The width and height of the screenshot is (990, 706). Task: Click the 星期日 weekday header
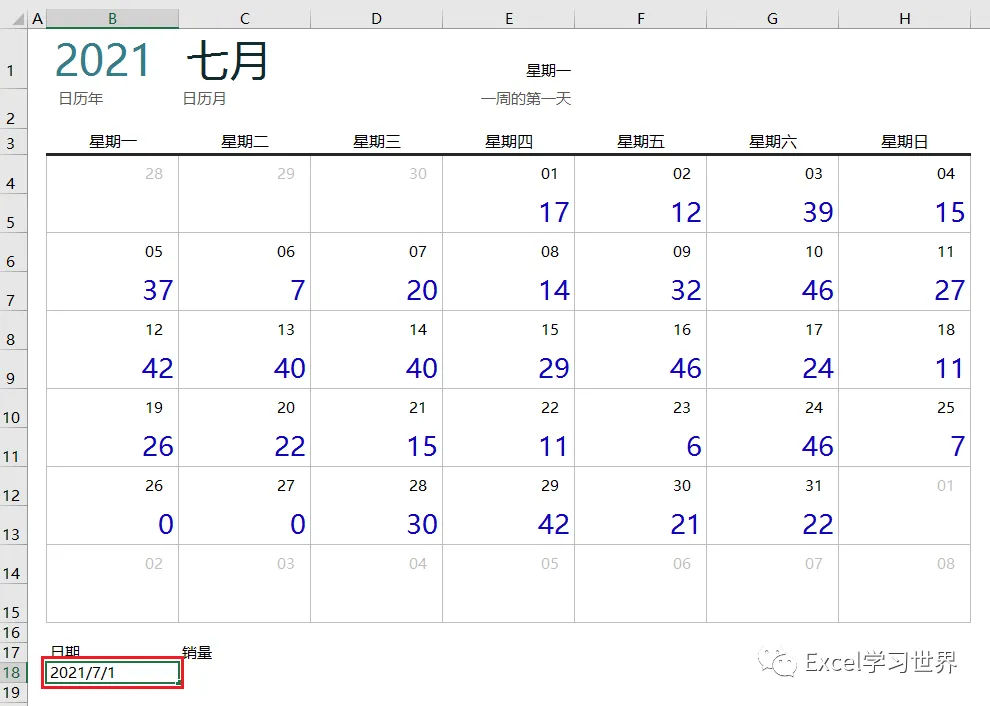click(905, 141)
